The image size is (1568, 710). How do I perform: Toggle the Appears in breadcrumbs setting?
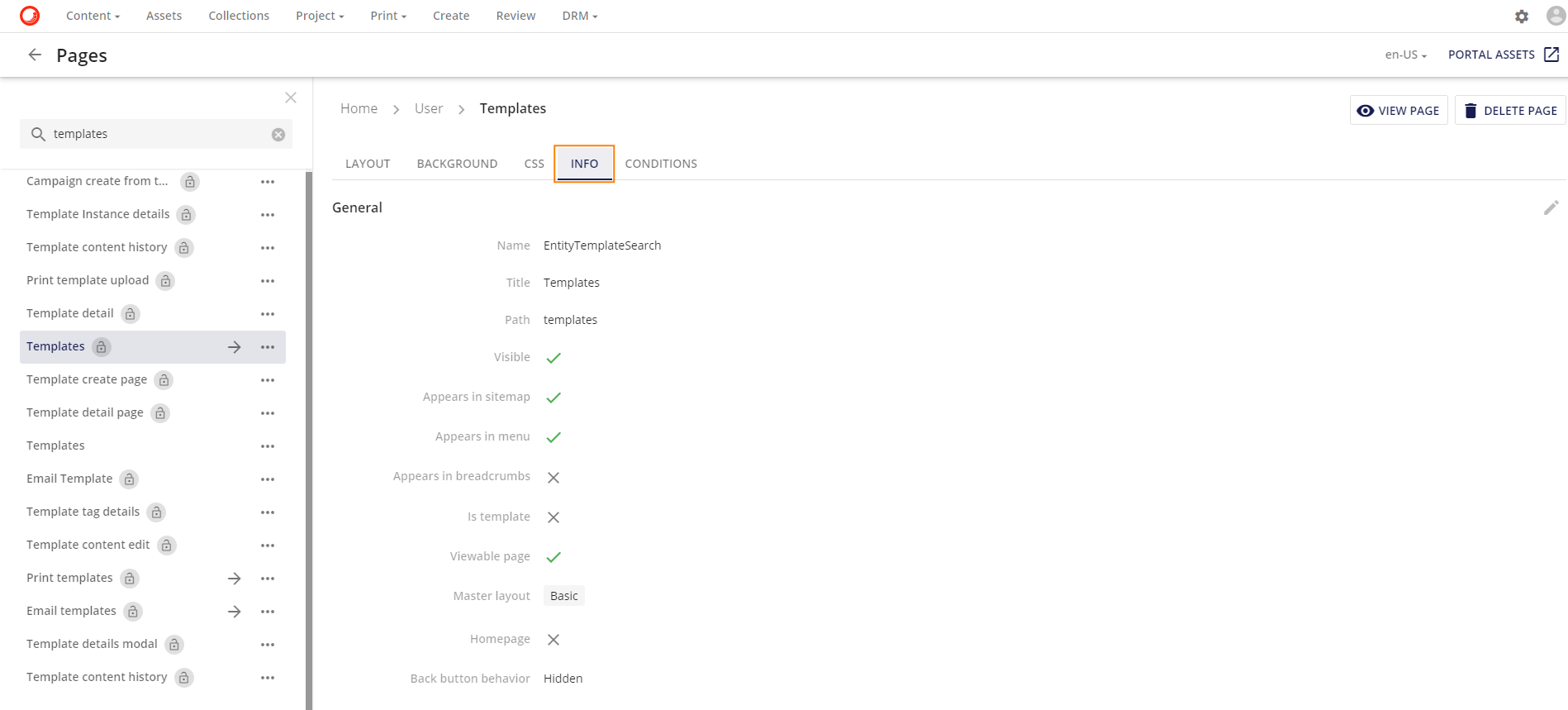click(x=554, y=478)
